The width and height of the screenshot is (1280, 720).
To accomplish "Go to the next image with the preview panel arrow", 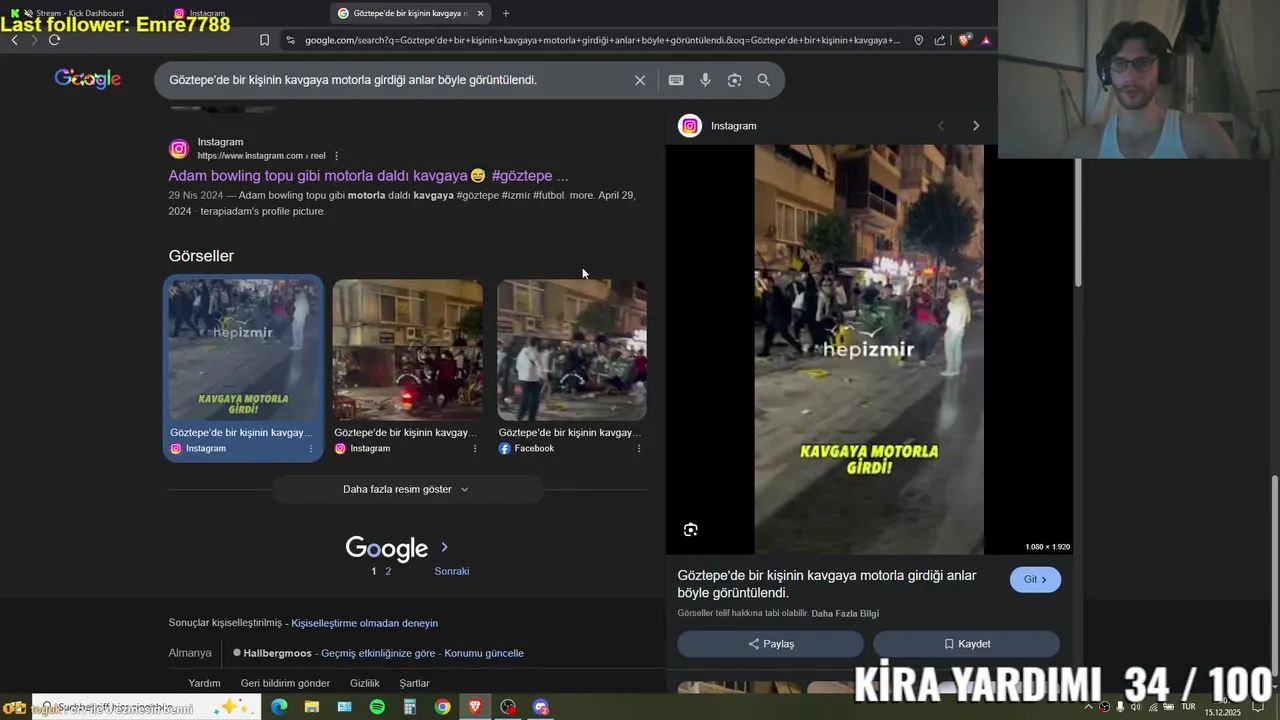I will click(x=976, y=126).
